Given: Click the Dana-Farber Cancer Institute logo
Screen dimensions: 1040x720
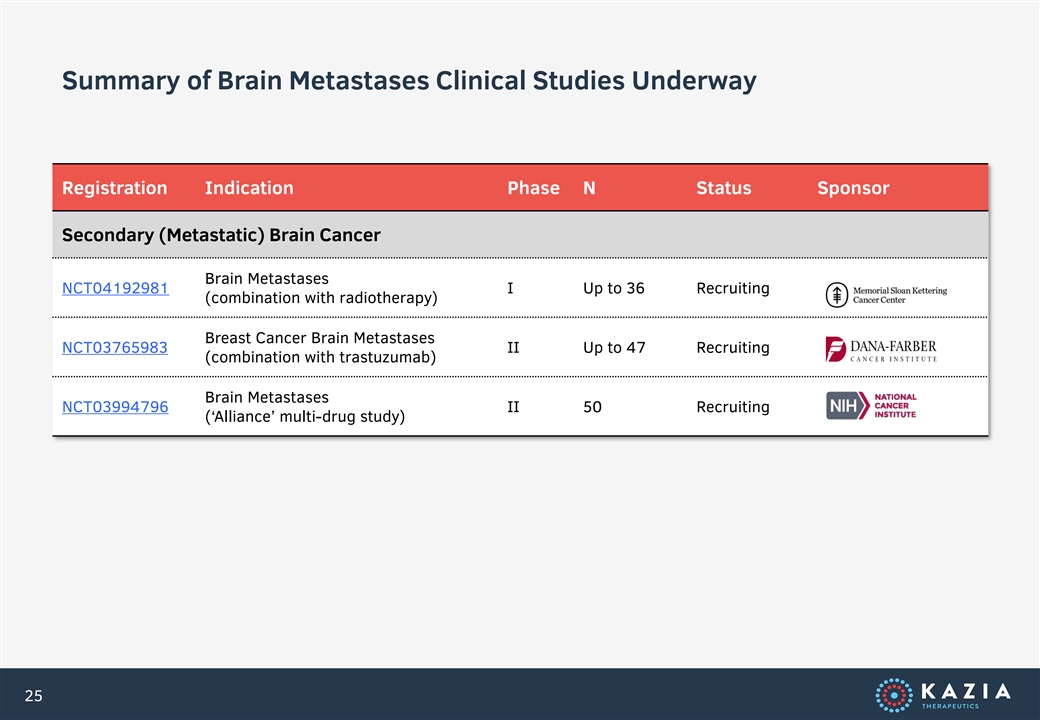Looking at the screenshot, I should [881, 349].
